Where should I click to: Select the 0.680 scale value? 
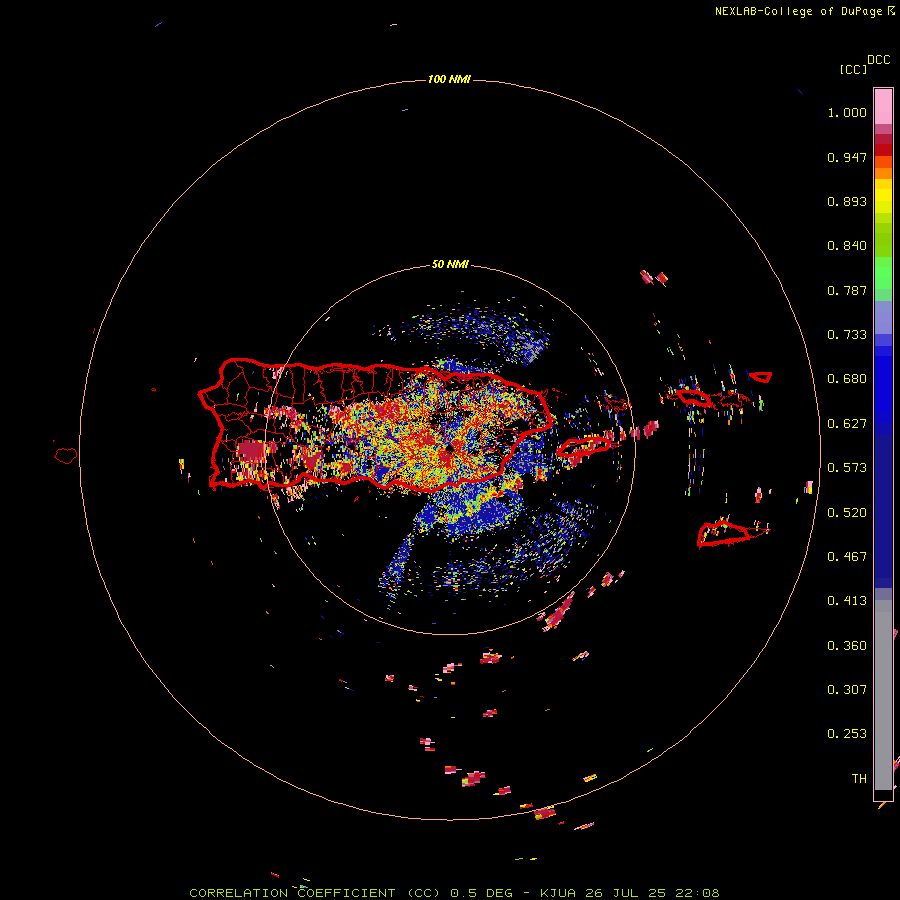tap(847, 379)
